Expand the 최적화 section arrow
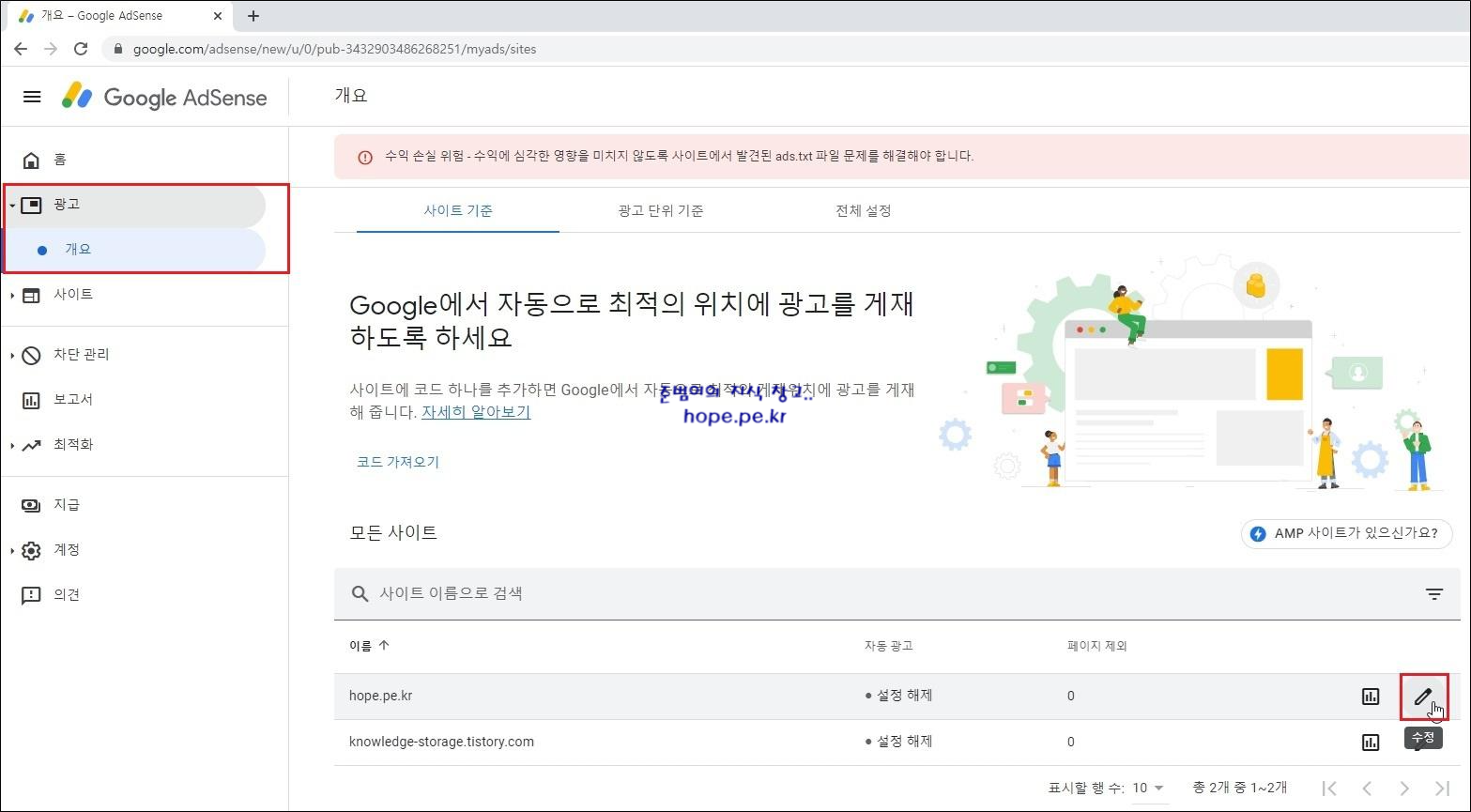Image resolution: width=1471 pixels, height=812 pixels. (x=12, y=446)
